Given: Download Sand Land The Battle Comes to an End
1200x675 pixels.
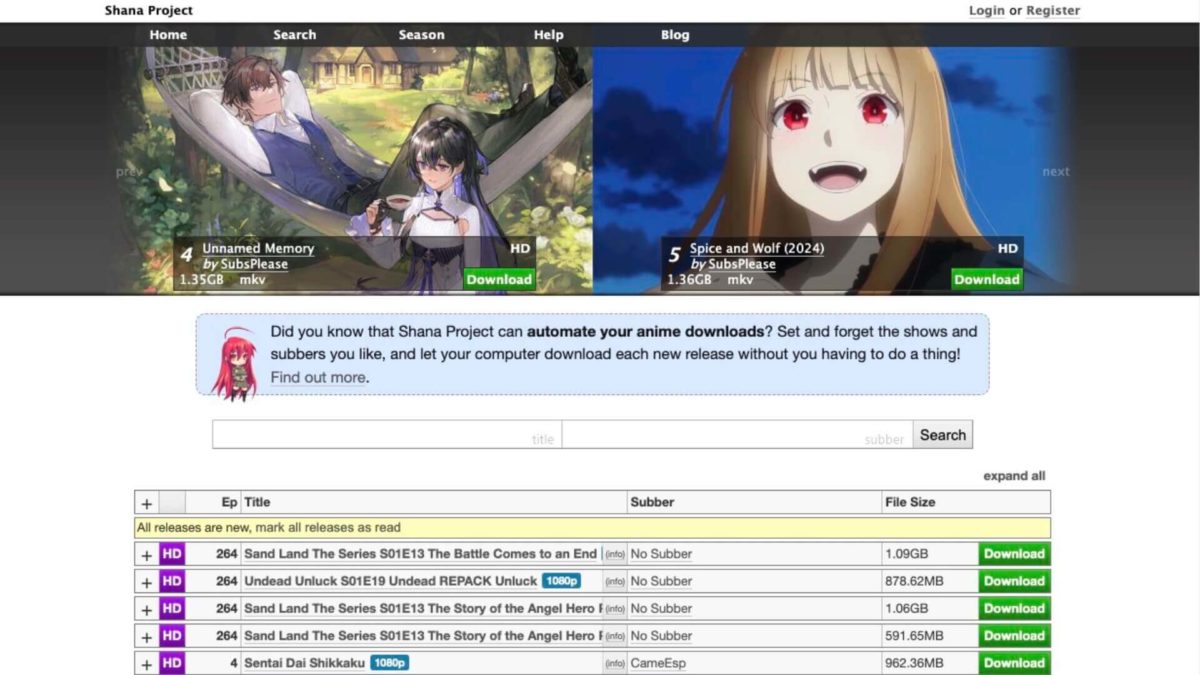Looking at the screenshot, I should 1014,554.
